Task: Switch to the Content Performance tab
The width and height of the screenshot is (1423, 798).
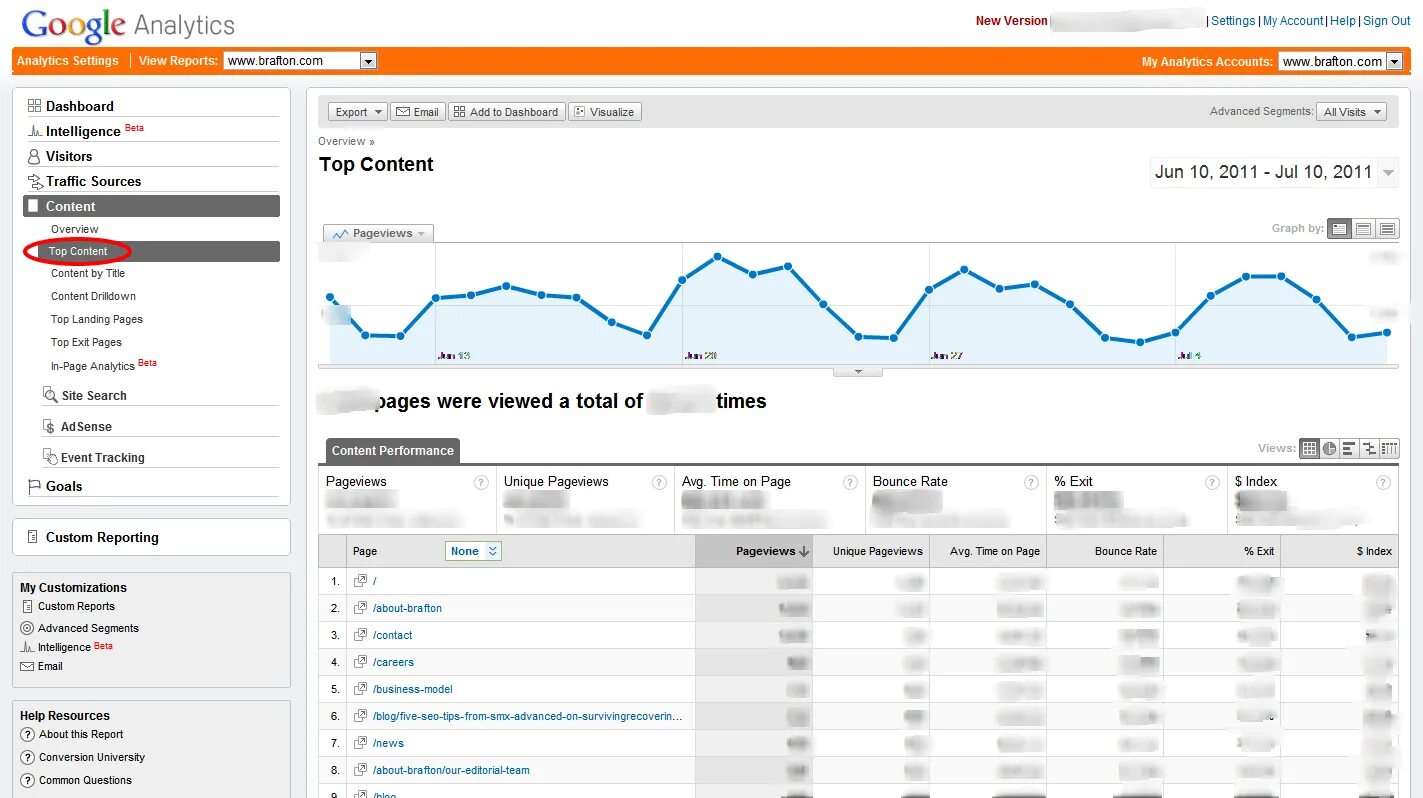Action: 392,451
